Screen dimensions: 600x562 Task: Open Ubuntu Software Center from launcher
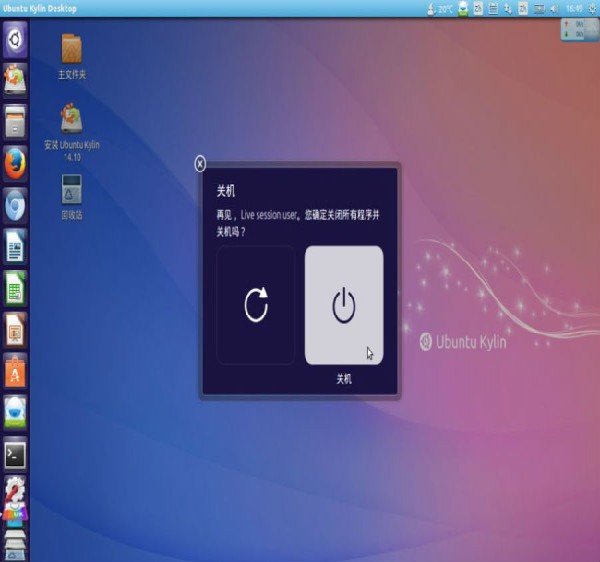point(15,370)
